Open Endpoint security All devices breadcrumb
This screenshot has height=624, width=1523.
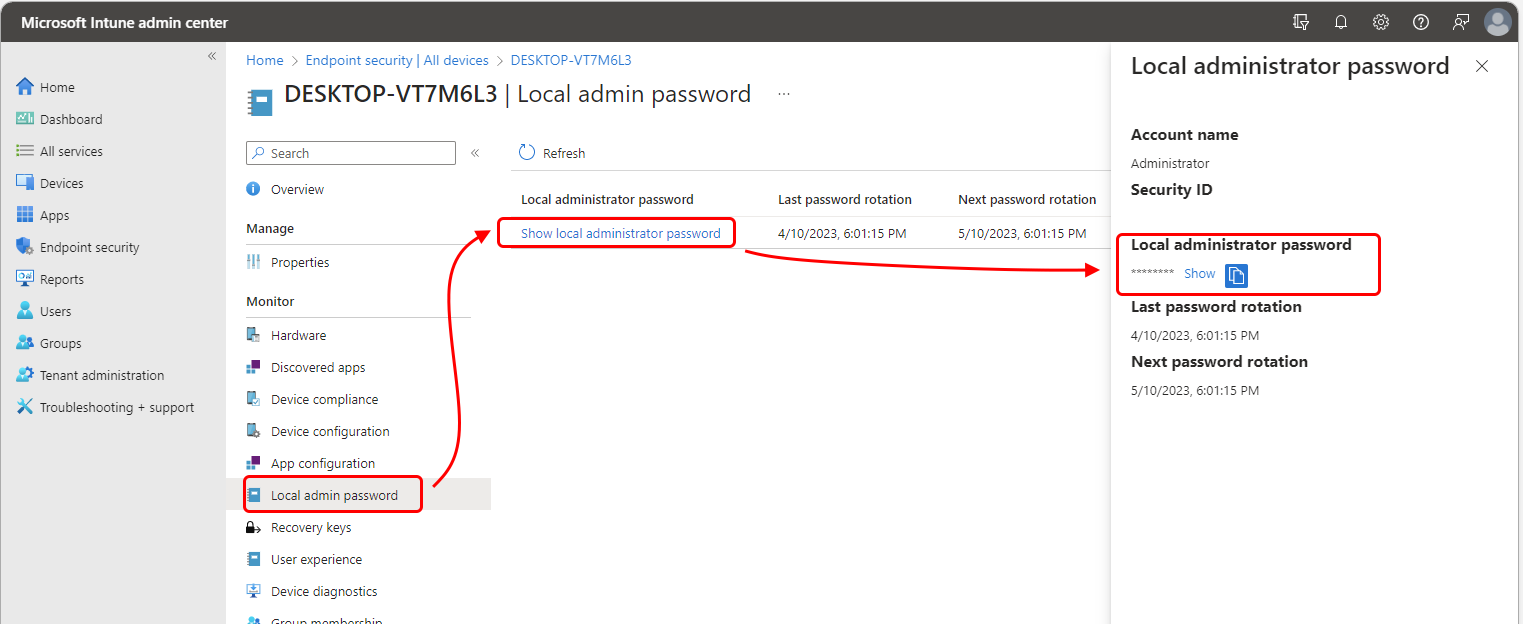[397, 60]
